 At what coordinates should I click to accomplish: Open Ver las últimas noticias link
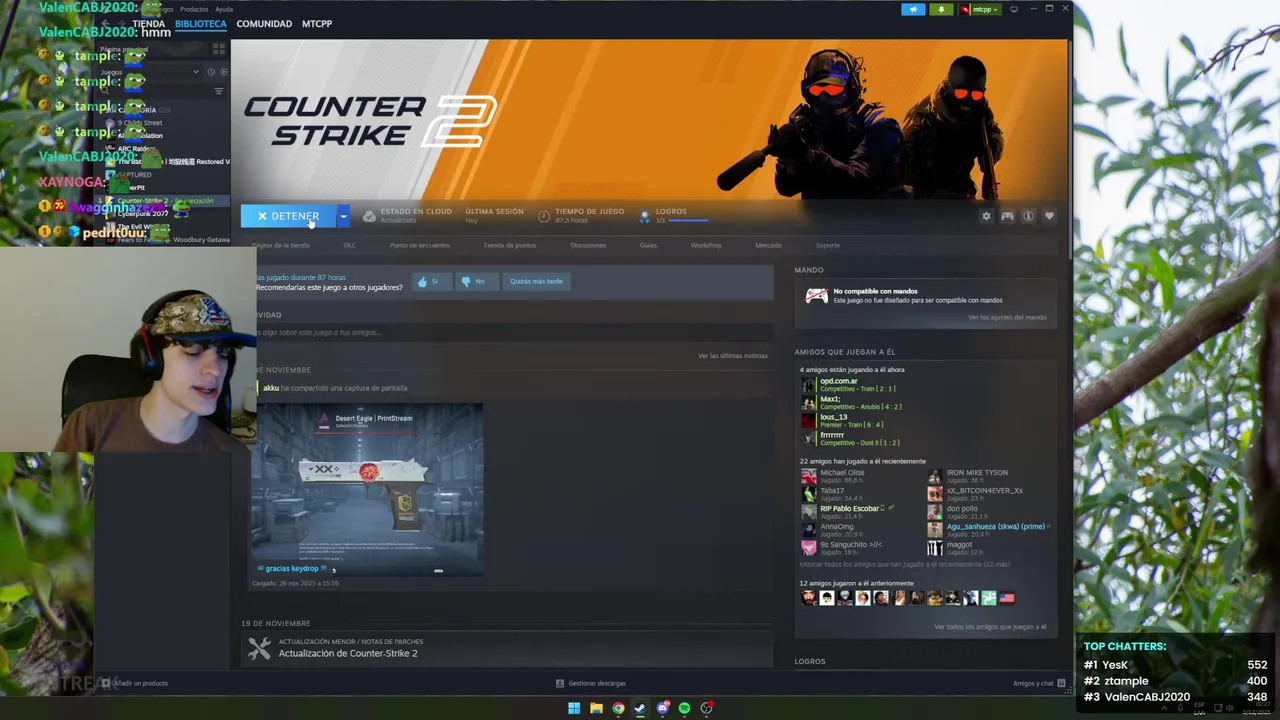(x=733, y=356)
